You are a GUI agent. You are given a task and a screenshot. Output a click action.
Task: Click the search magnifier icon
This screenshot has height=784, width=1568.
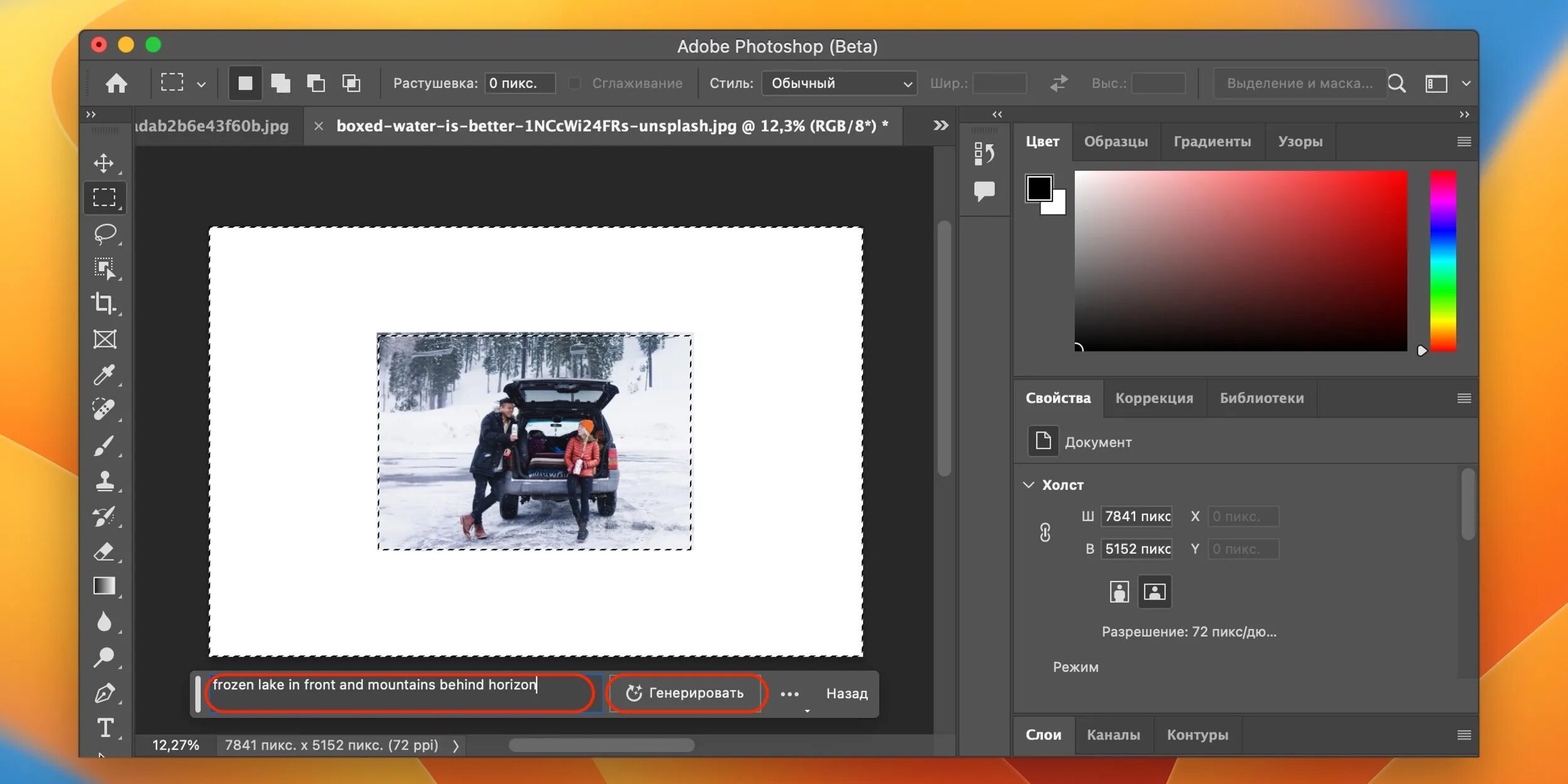(1397, 83)
